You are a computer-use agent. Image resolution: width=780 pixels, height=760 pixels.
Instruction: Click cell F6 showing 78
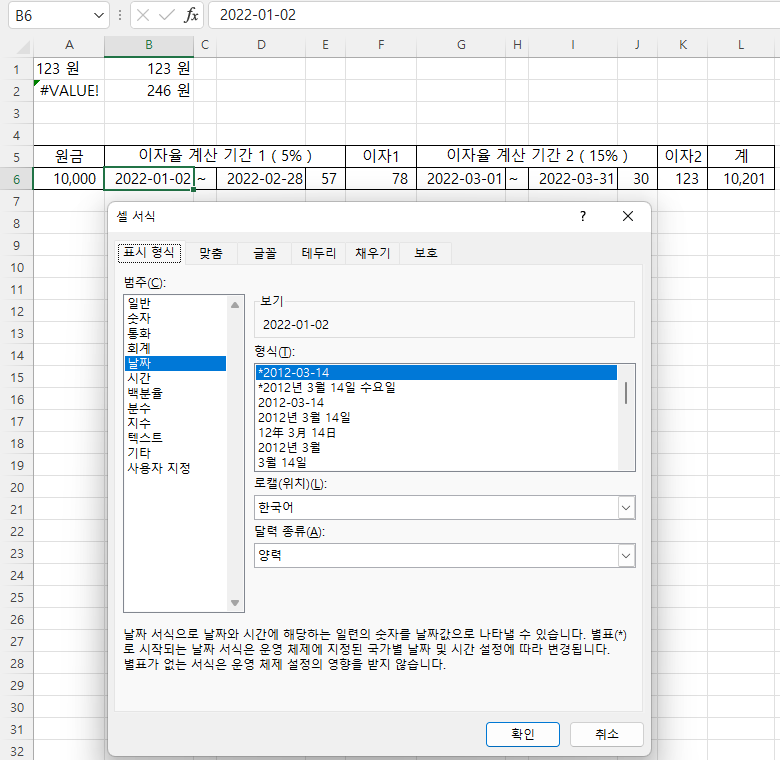click(381, 179)
